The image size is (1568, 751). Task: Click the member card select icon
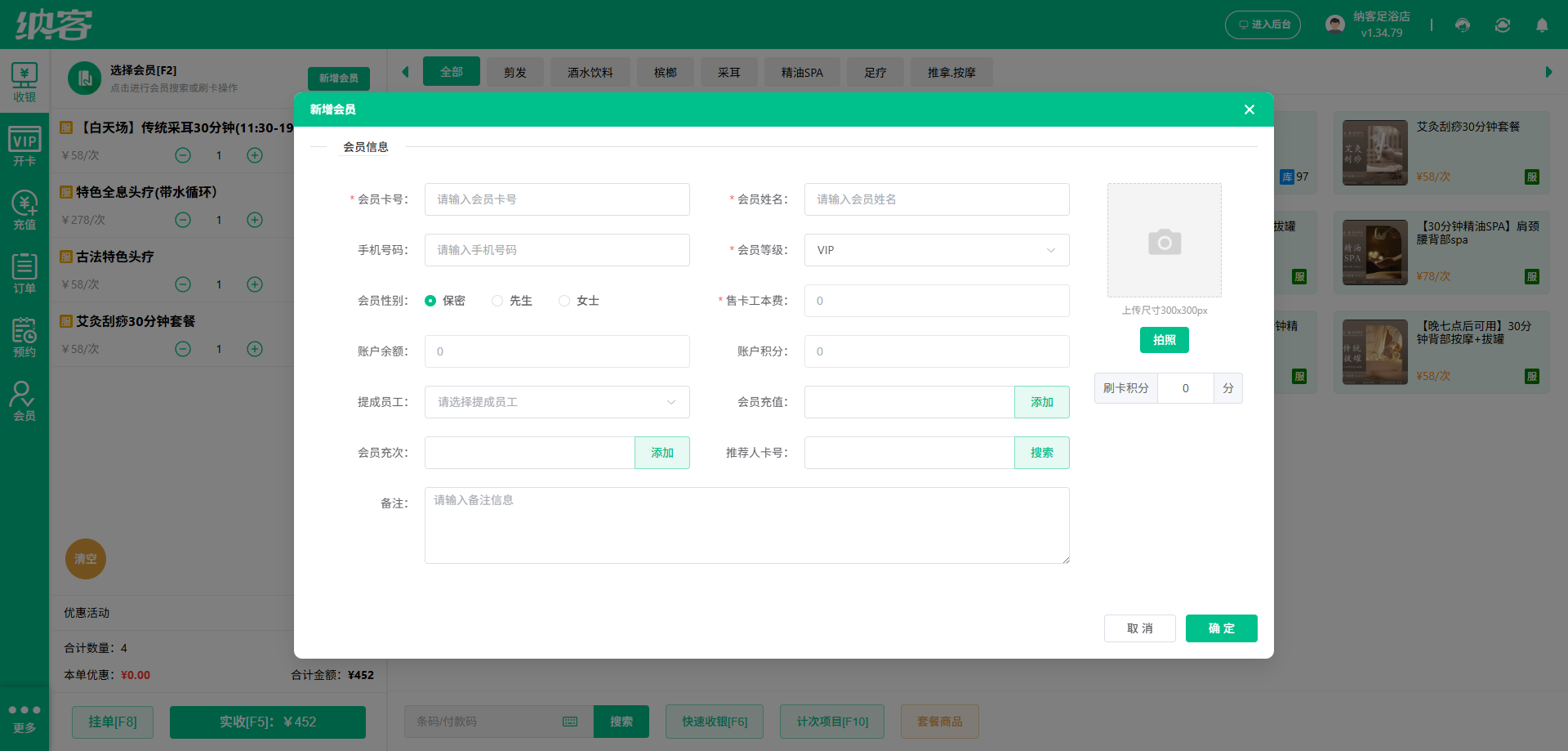(x=84, y=78)
